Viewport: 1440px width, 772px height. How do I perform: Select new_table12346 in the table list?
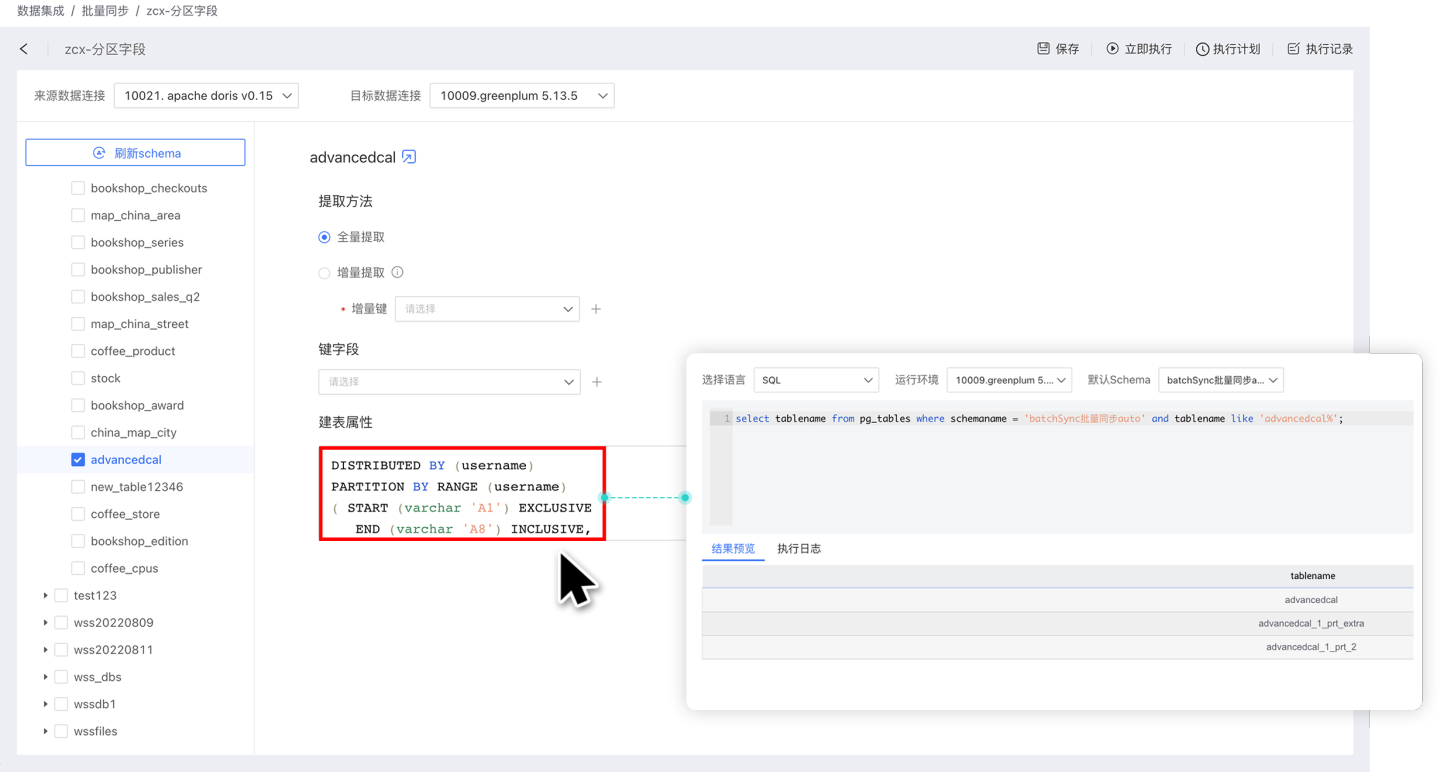(x=137, y=487)
